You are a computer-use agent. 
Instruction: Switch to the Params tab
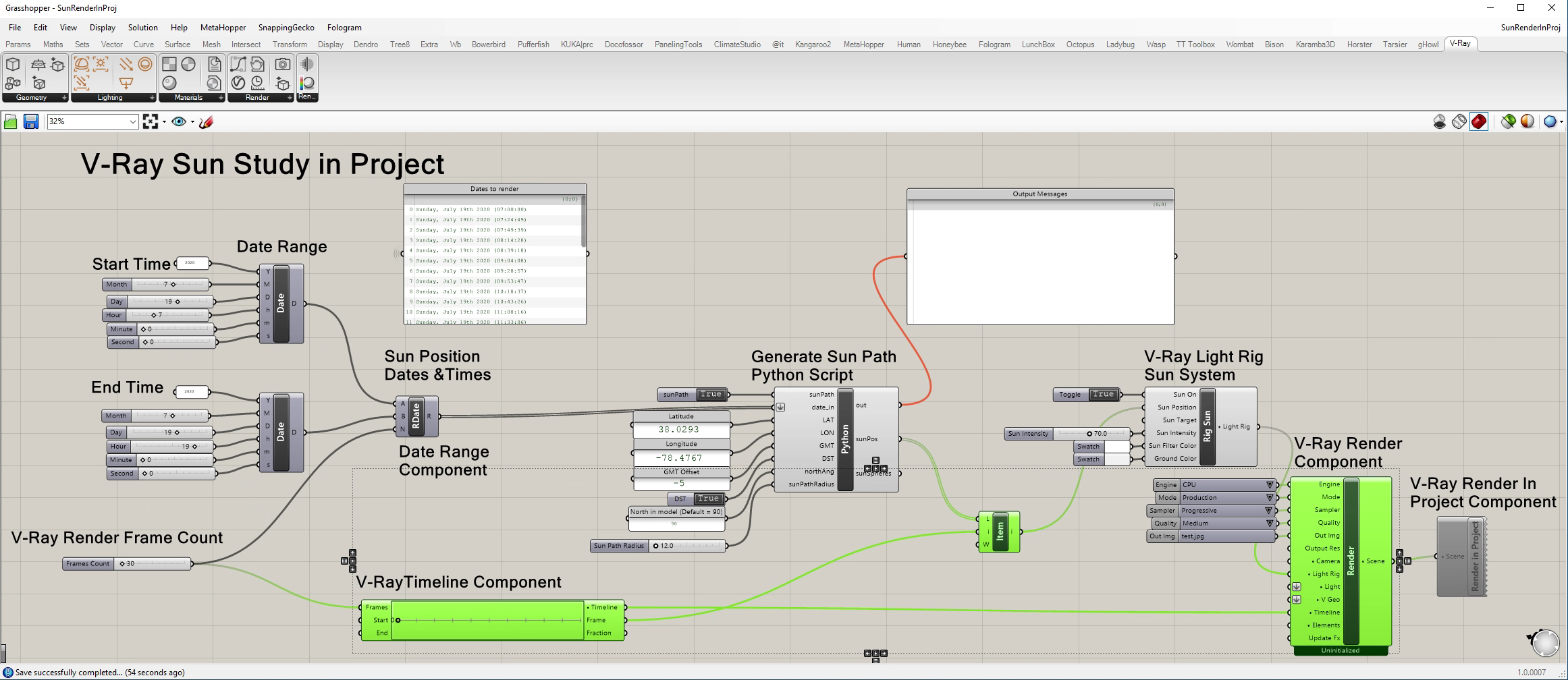point(18,45)
